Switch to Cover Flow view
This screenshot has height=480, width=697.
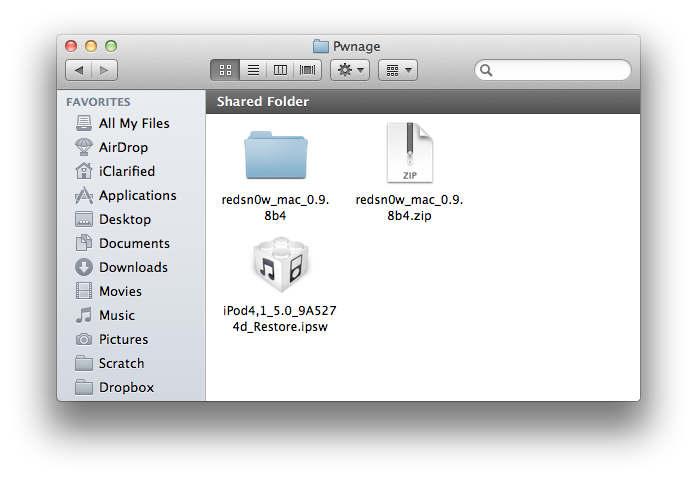(x=308, y=70)
